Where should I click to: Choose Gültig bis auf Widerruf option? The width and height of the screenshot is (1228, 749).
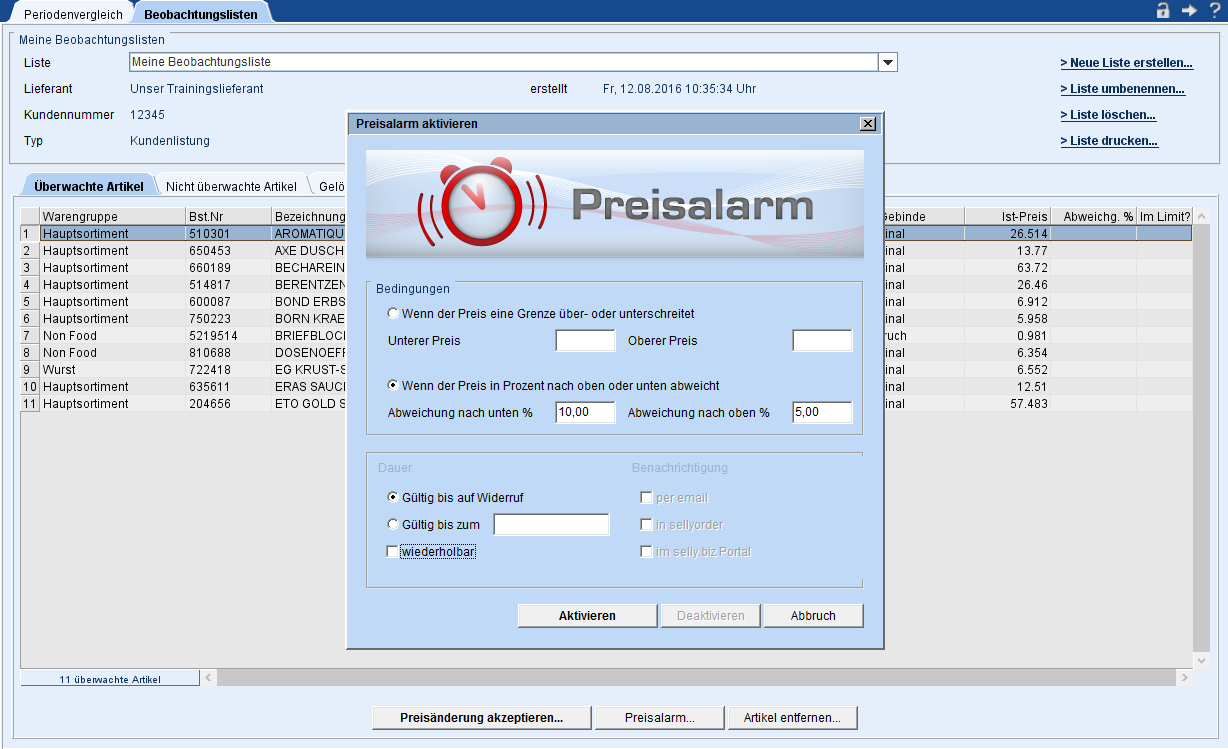[393, 497]
